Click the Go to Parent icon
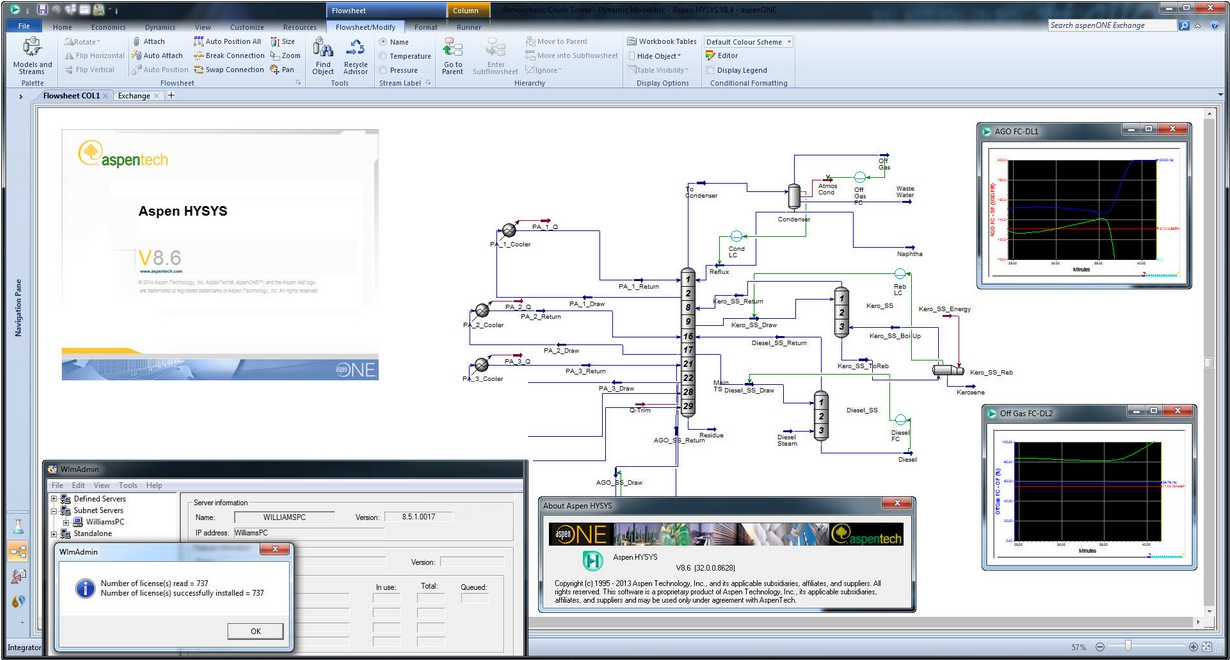The height and width of the screenshot is (660, 1230). pyautogui.click(x=453, y=56)
